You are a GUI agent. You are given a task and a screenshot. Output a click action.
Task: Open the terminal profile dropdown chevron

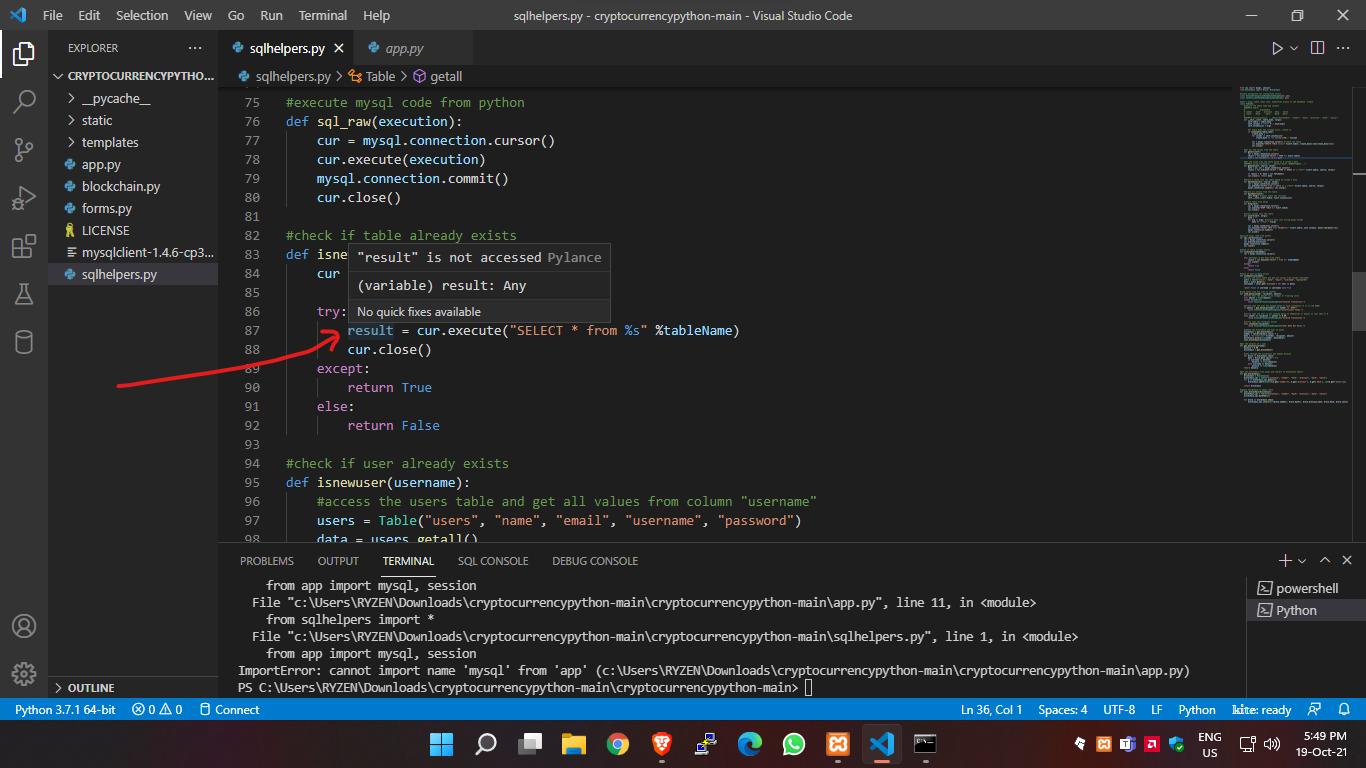pyautogui.click(x=1300, y=560)
